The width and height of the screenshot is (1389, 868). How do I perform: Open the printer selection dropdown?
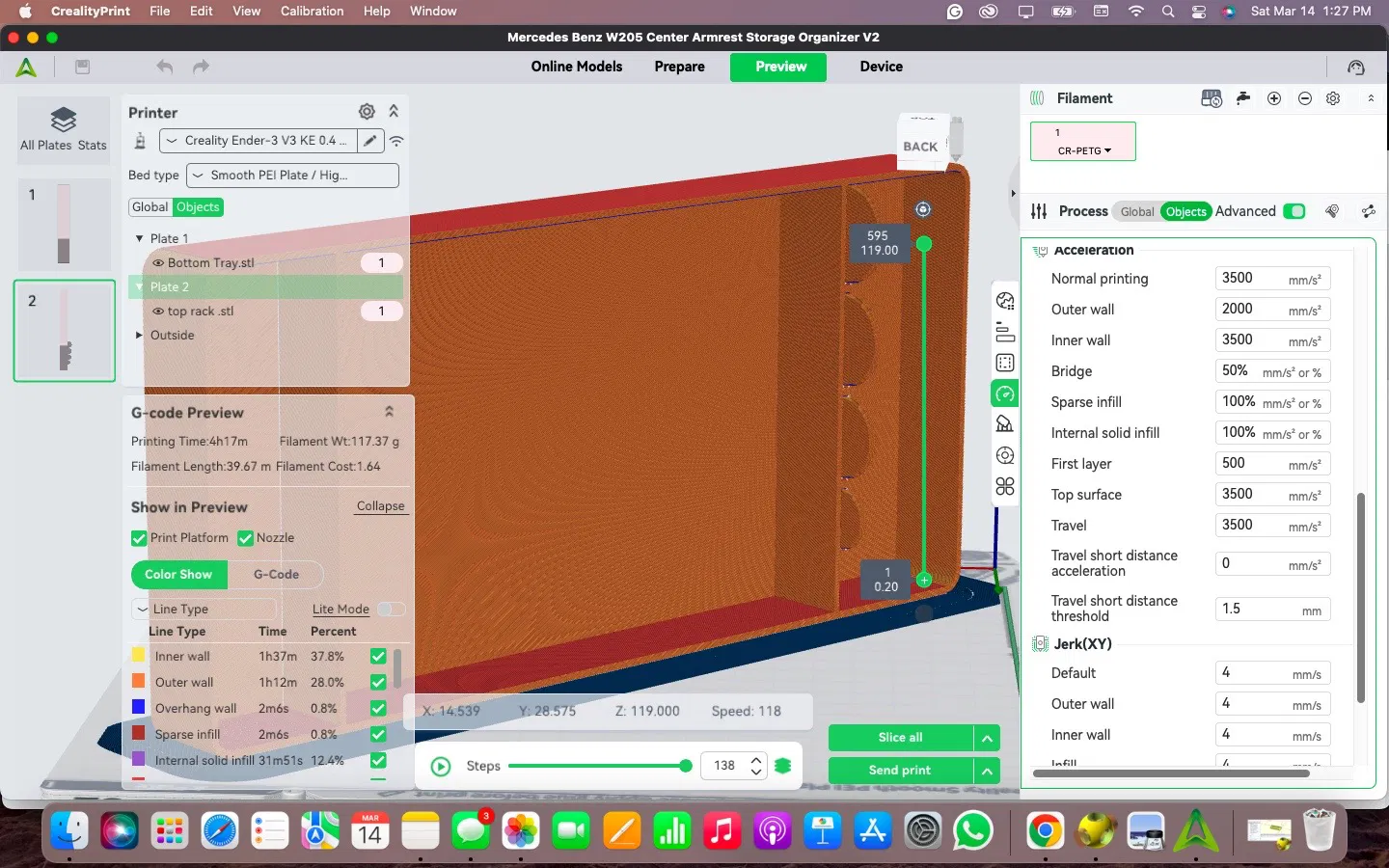[258, 141]
